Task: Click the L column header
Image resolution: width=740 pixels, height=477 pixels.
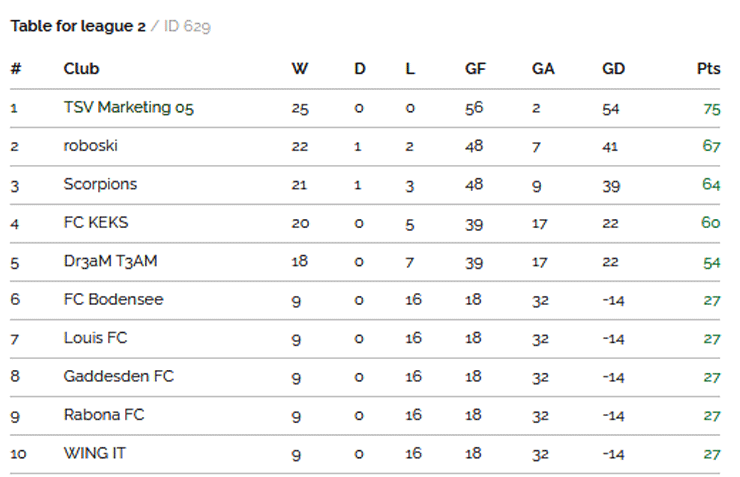Action: tap(410, 69)
